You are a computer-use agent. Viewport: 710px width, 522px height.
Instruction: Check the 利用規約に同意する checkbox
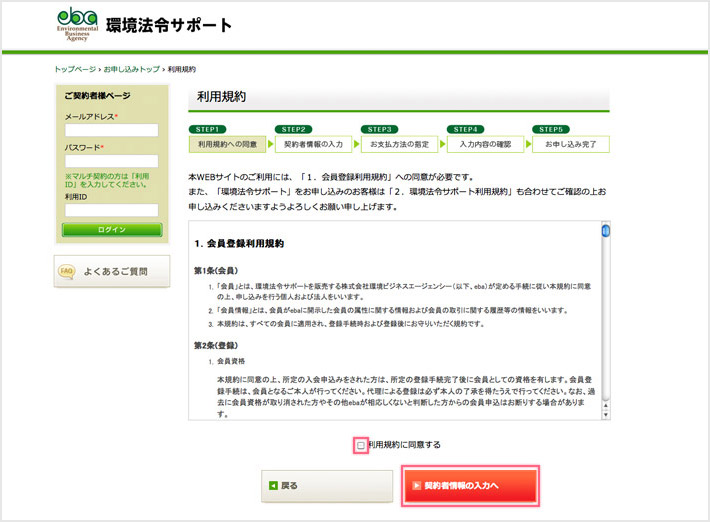point(361,445)
